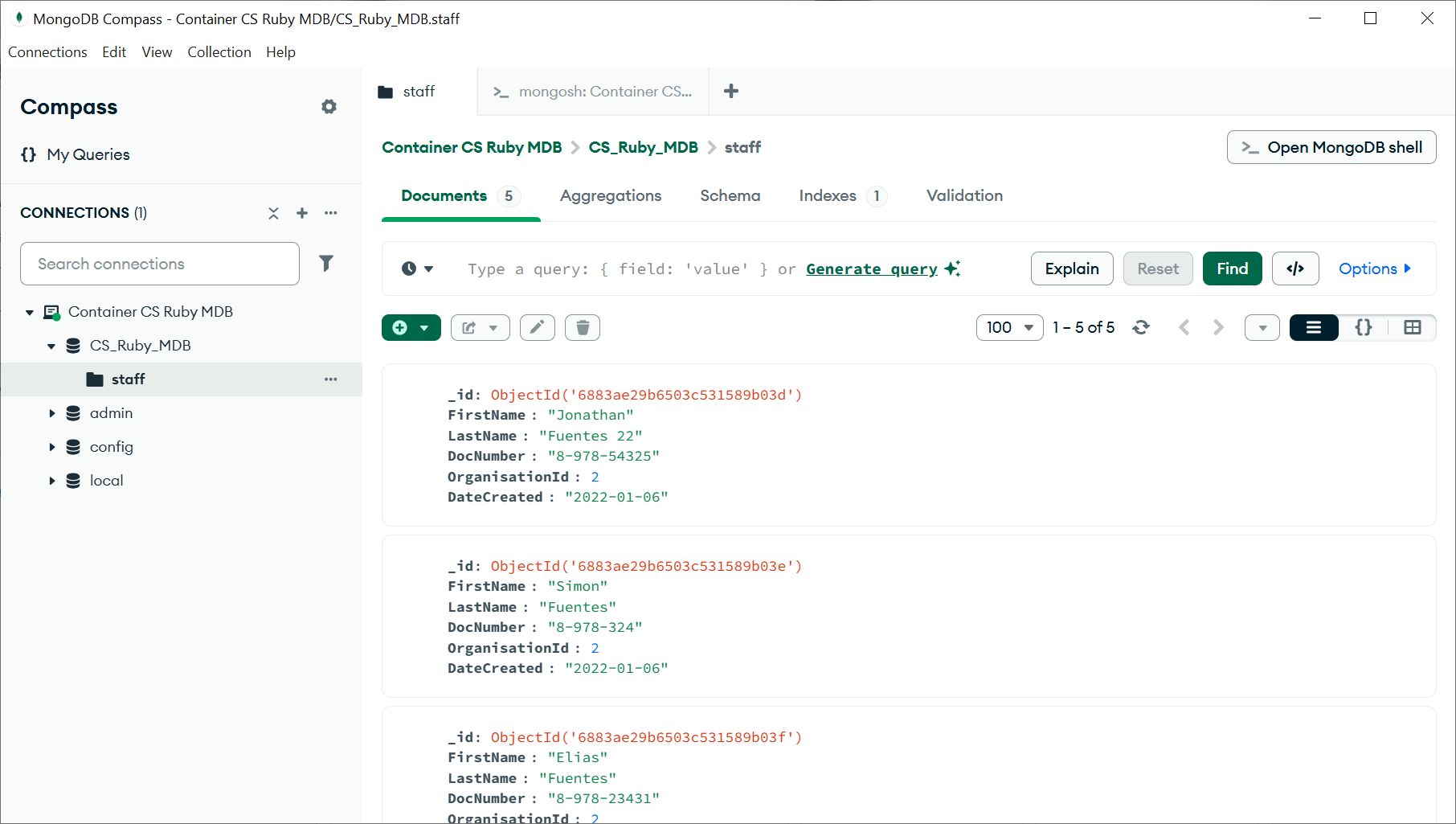
Task: Collapse all connections icon in sidebar
Action: [273, 213]
